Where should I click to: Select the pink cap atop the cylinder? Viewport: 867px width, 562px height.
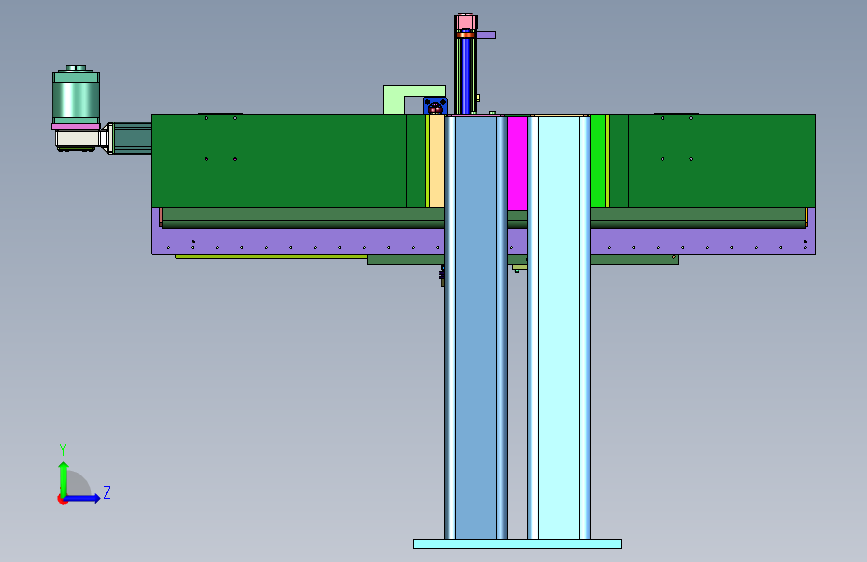click(466, 22)
